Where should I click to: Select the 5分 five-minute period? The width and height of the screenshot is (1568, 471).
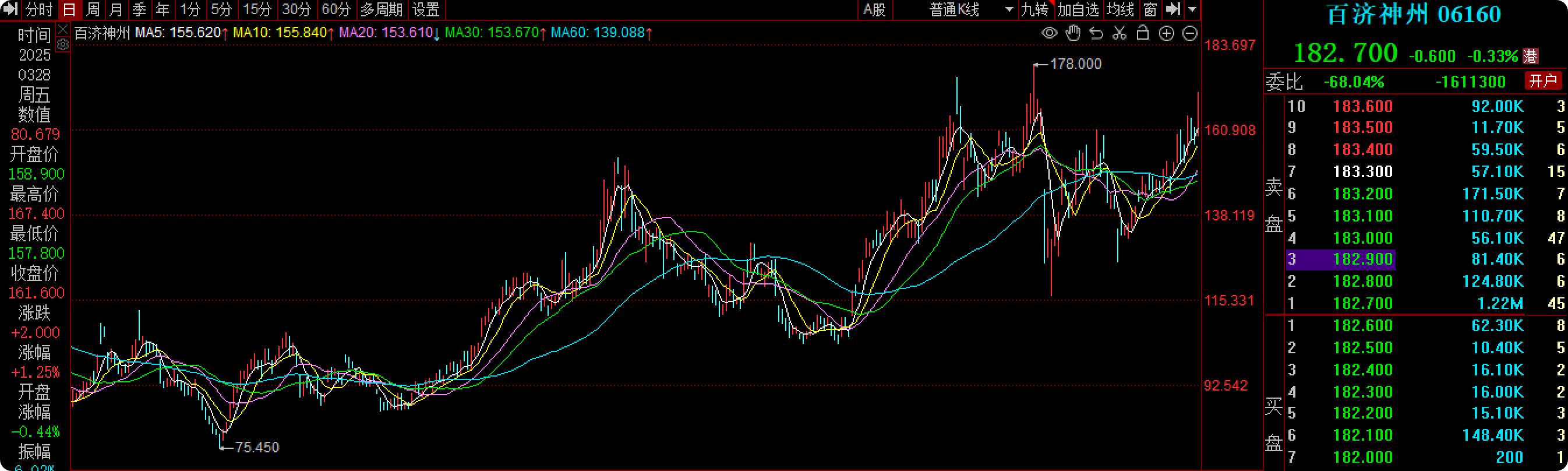(221, 10)
